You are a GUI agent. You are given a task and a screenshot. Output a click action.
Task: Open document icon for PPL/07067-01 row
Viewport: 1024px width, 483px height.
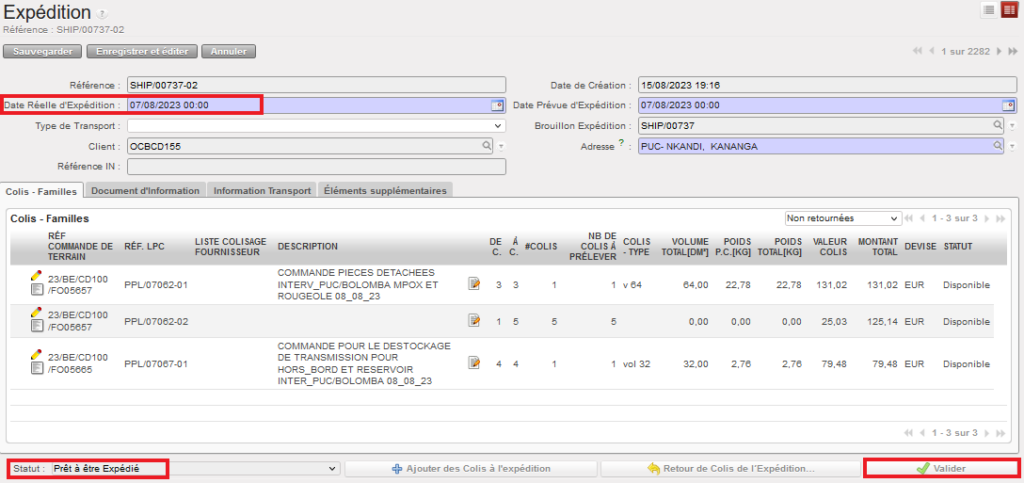(x=37, y=370)
